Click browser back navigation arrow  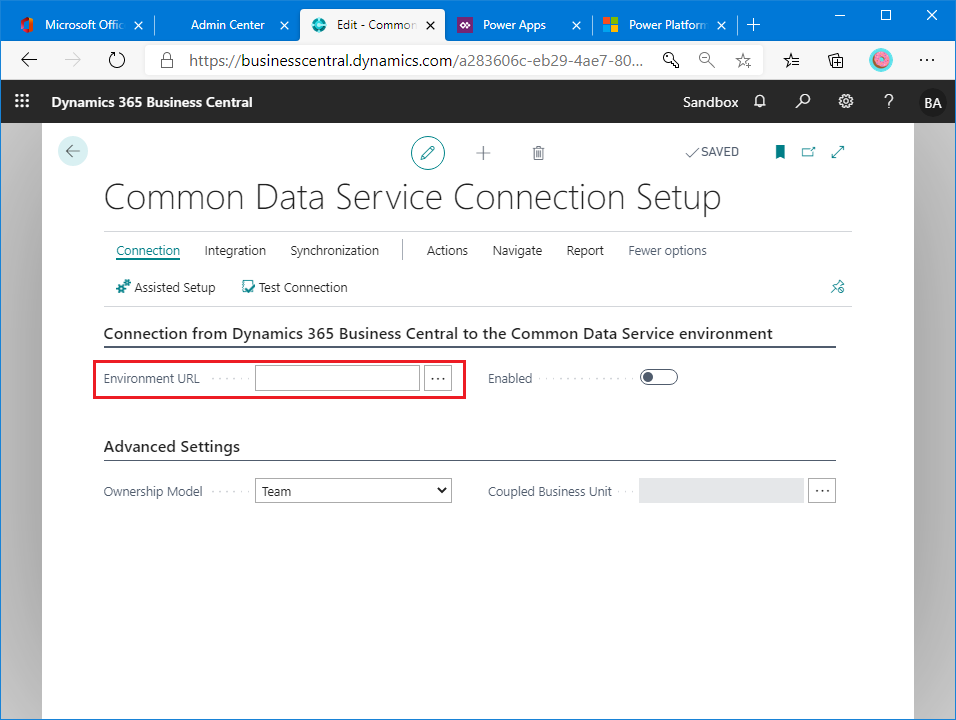click(x=29, y=60)
